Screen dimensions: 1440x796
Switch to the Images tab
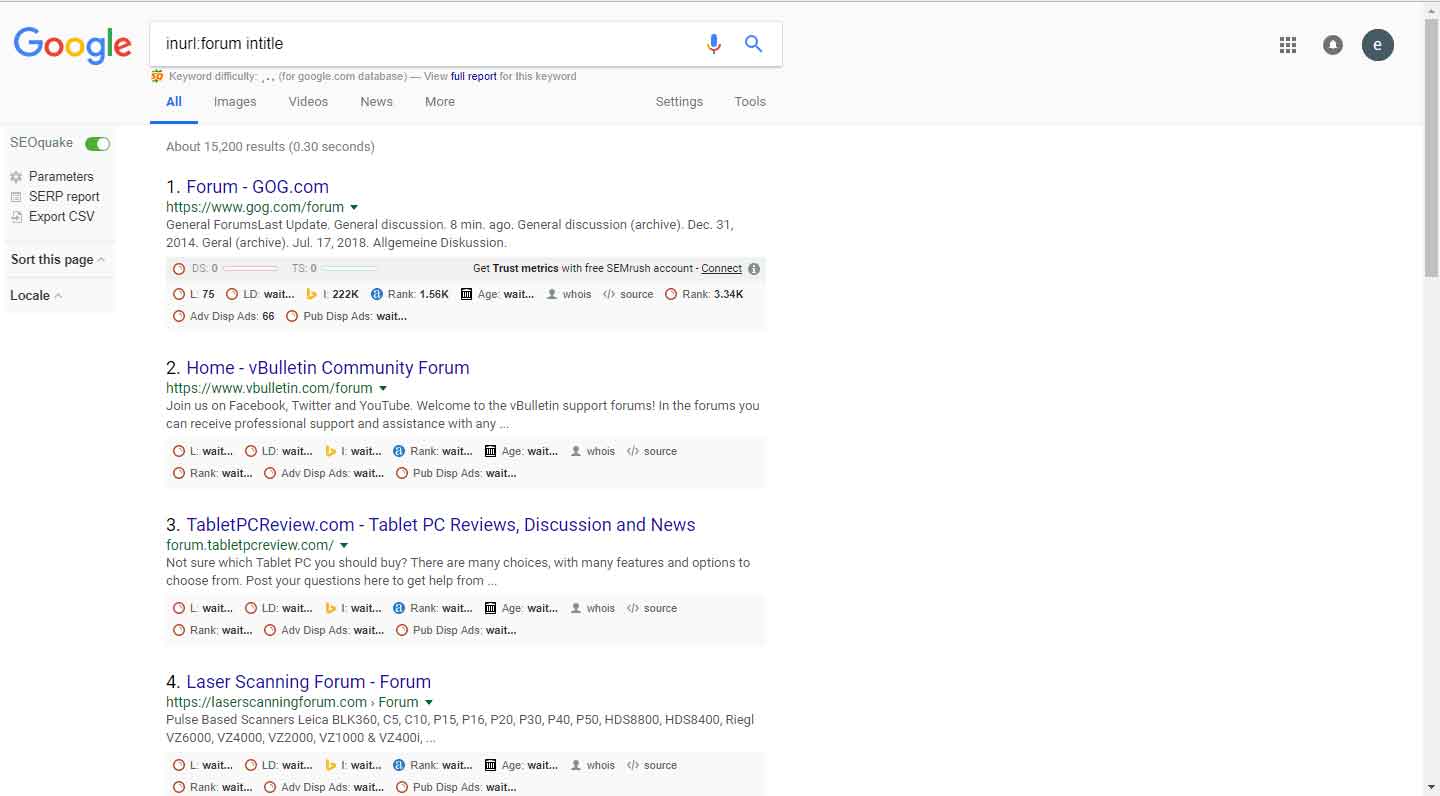(235, 102)
